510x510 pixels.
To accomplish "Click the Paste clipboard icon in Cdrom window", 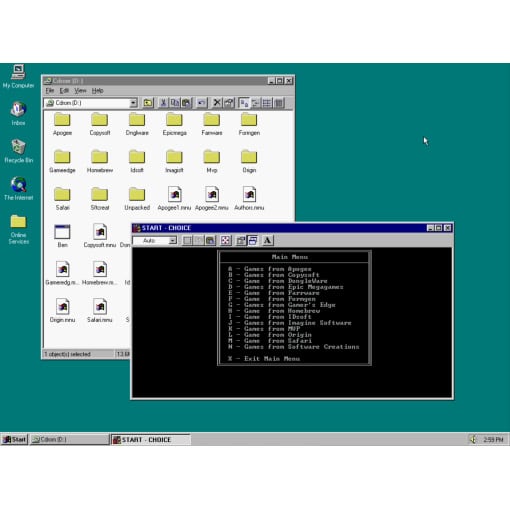I will click(x=186, y=103).
